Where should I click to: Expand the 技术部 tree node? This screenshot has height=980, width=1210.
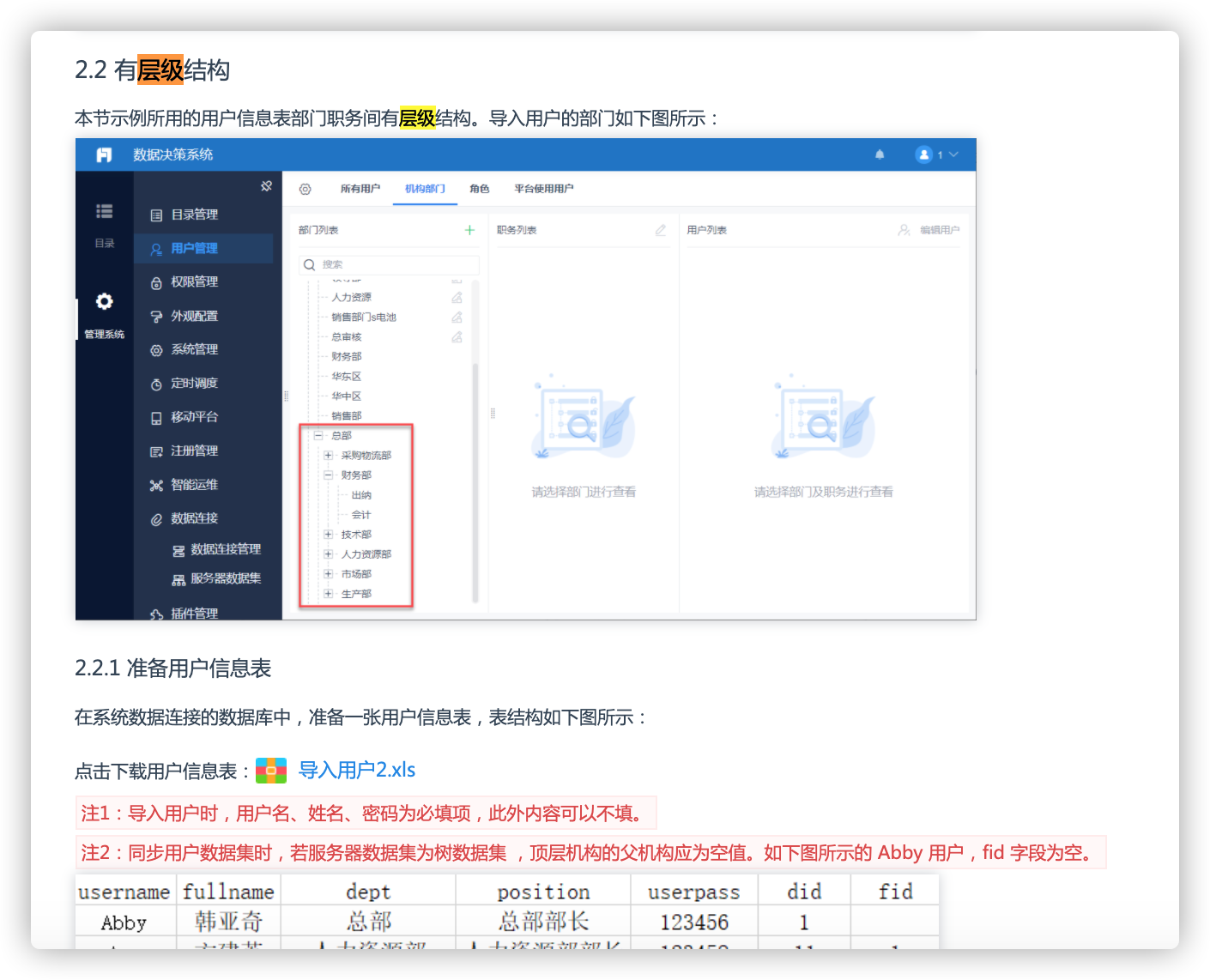[328, 534]
